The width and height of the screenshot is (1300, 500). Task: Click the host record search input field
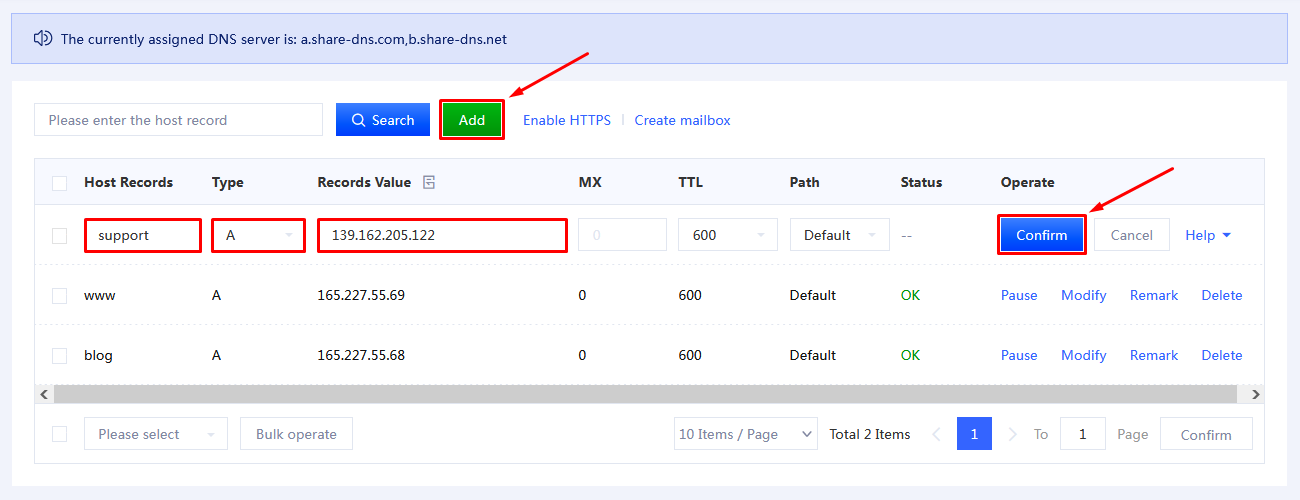pos(178,120)
